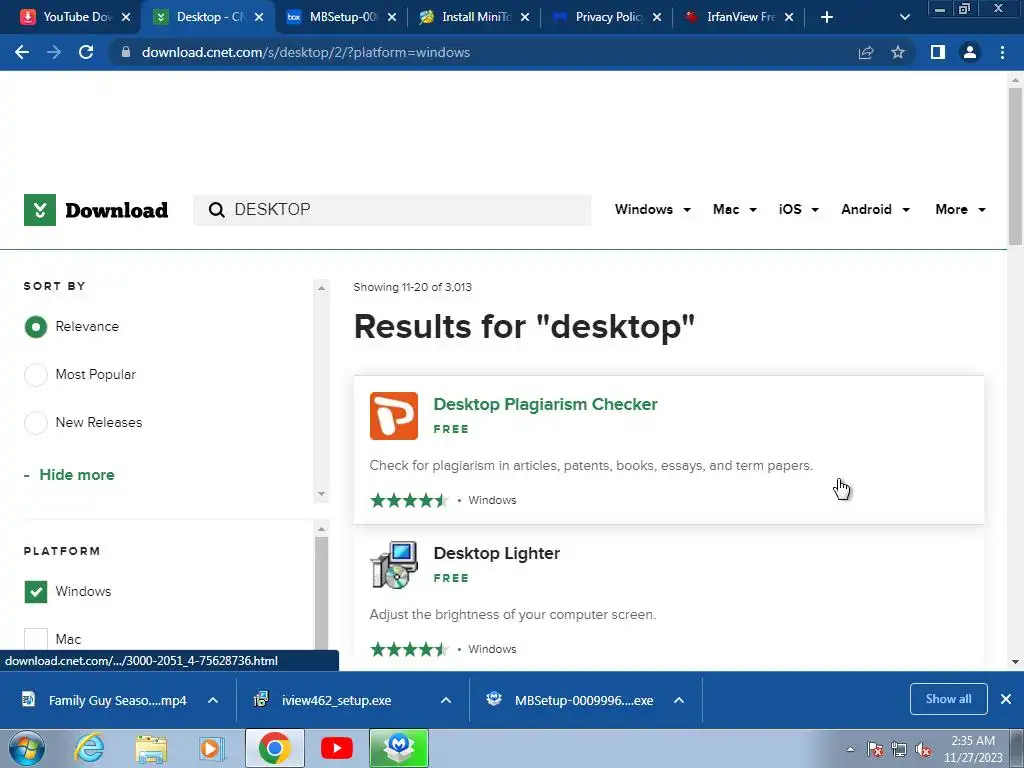Switch to the Privacy Policy tab
This screenshot has height=768, width=1024.
[606, 17]
